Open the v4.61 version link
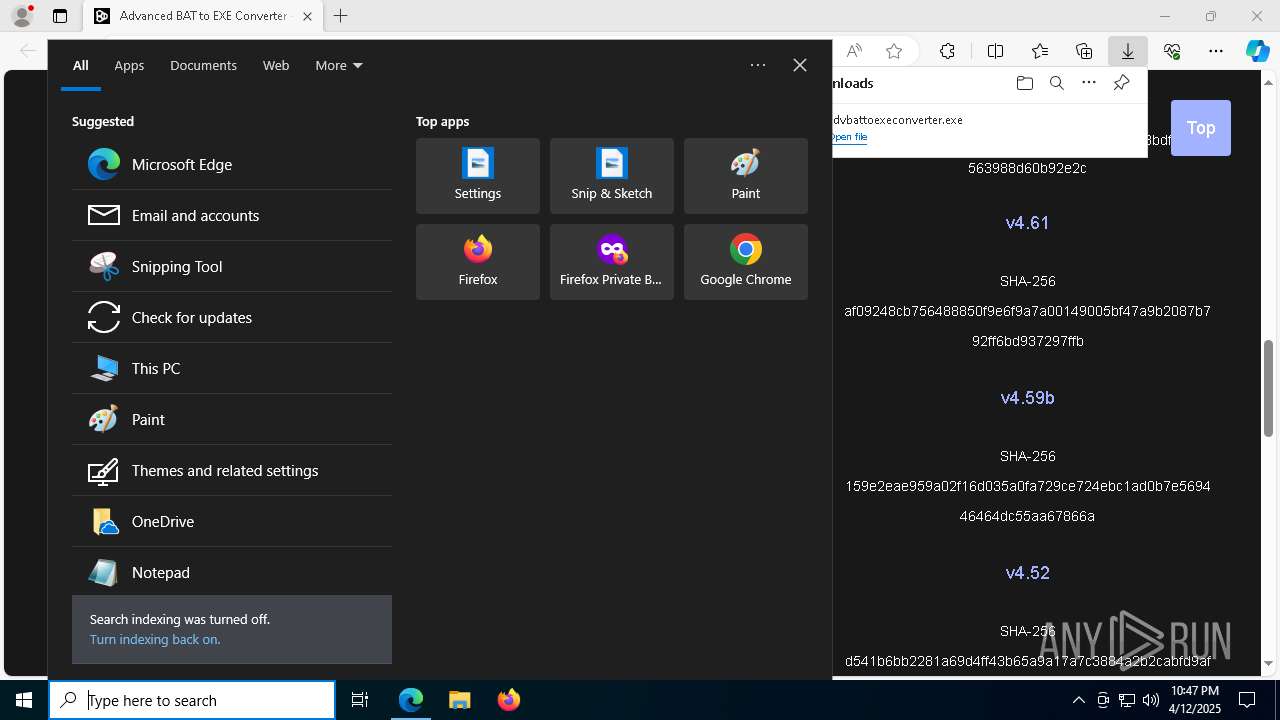This screenshot has width=1280, height=720. coord(1027,223)
